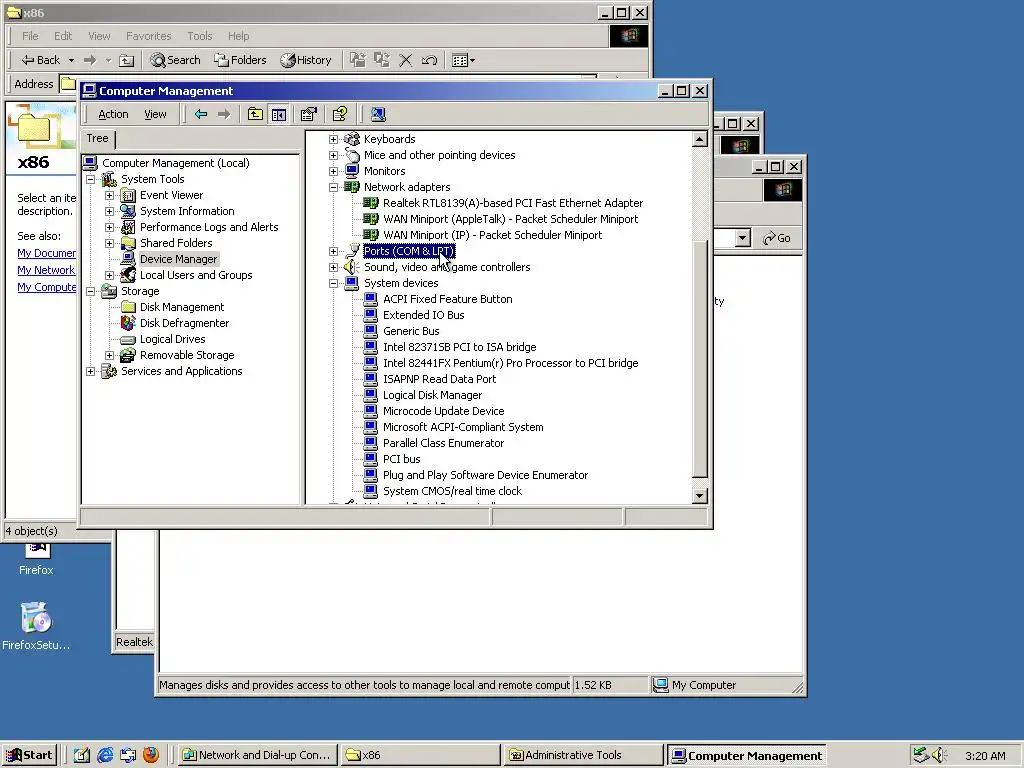Click Folders button in x86 window toolbar
This screenshot has width=1024, height=768.
pos(240,60)
